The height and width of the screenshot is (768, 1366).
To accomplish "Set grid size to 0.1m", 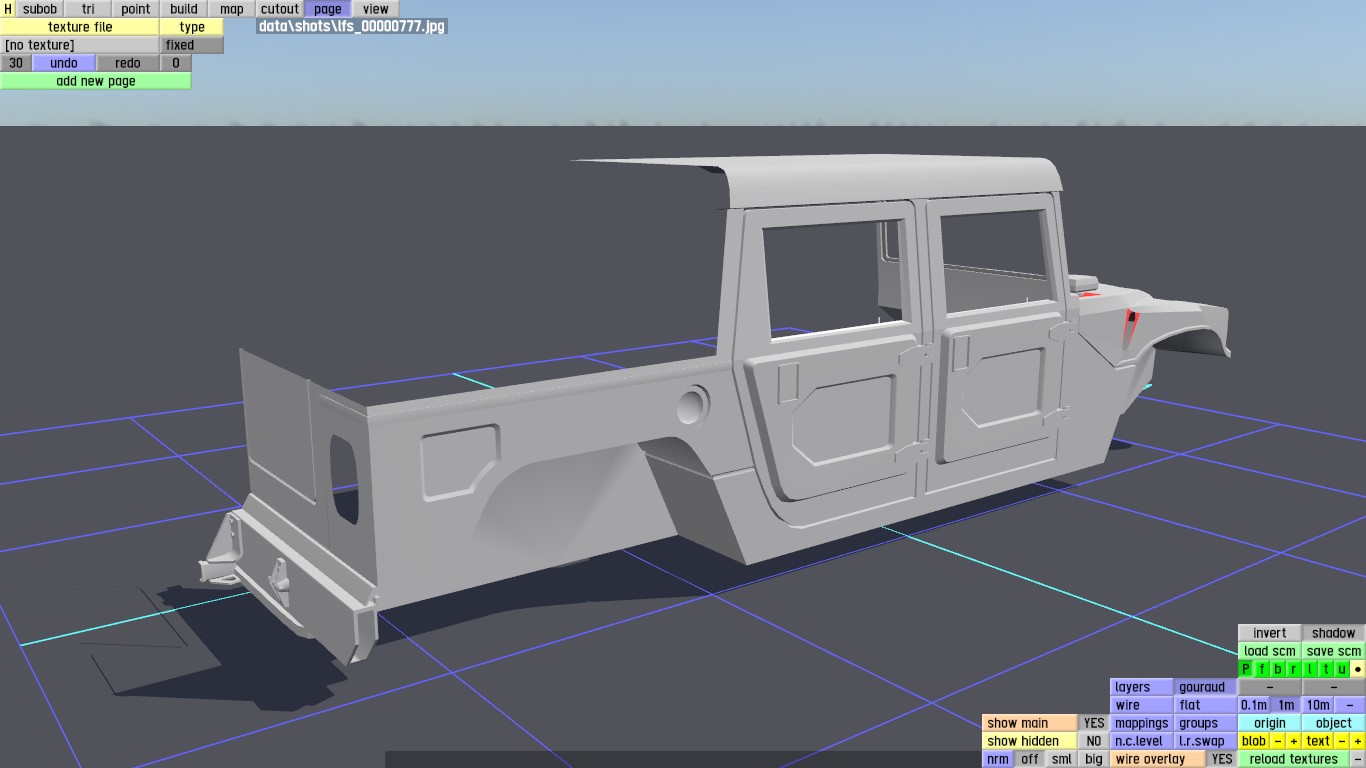I will [x=1254, y=705].
